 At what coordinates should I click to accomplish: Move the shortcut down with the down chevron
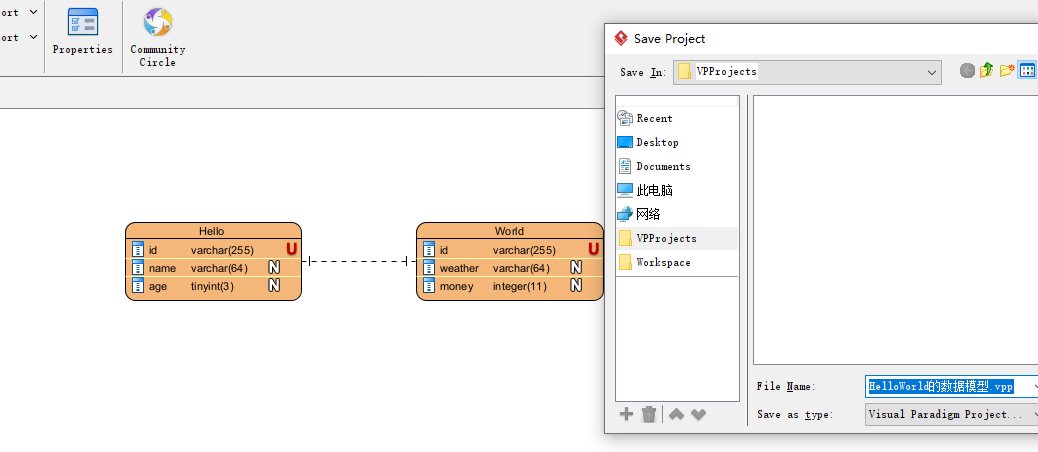coord(698,414)
